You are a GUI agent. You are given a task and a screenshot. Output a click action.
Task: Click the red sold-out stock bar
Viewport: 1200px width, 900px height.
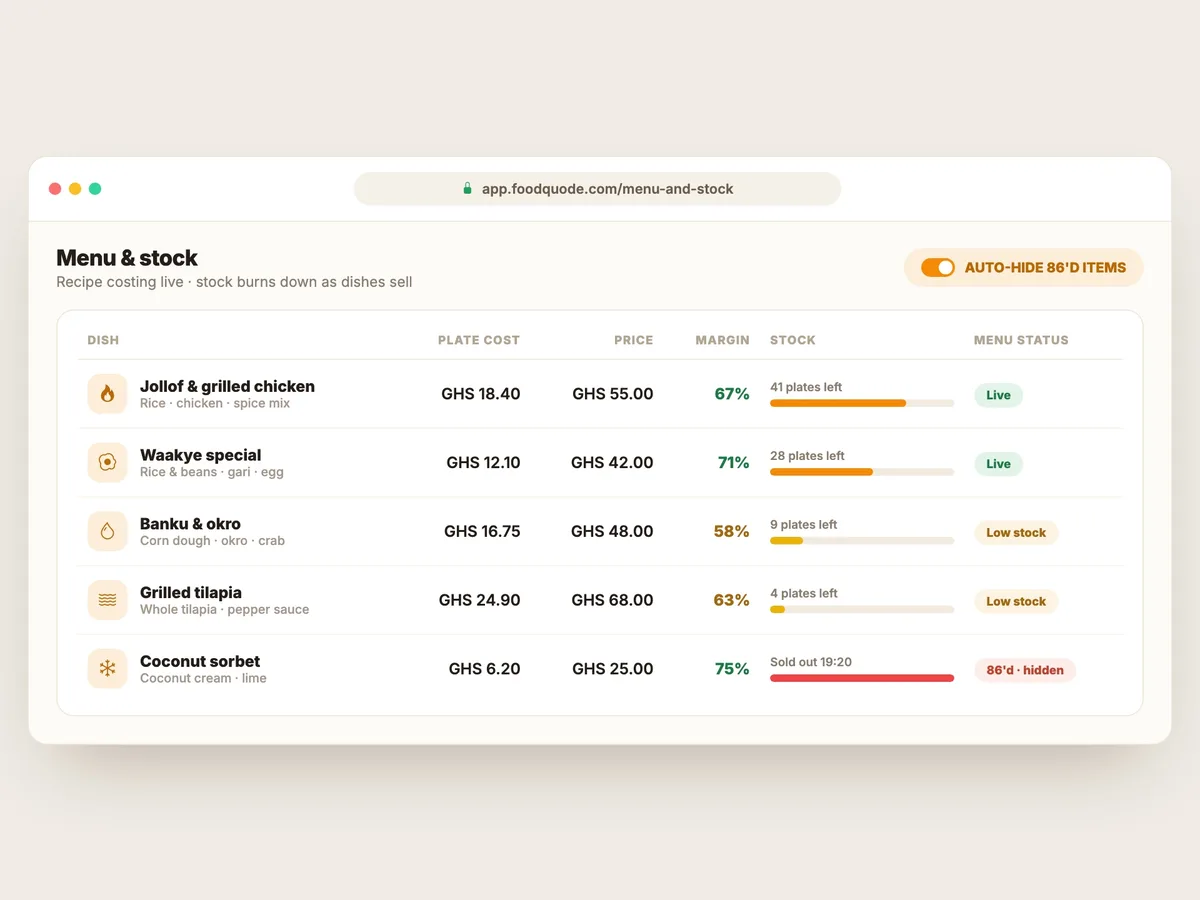tap(862, 678)
